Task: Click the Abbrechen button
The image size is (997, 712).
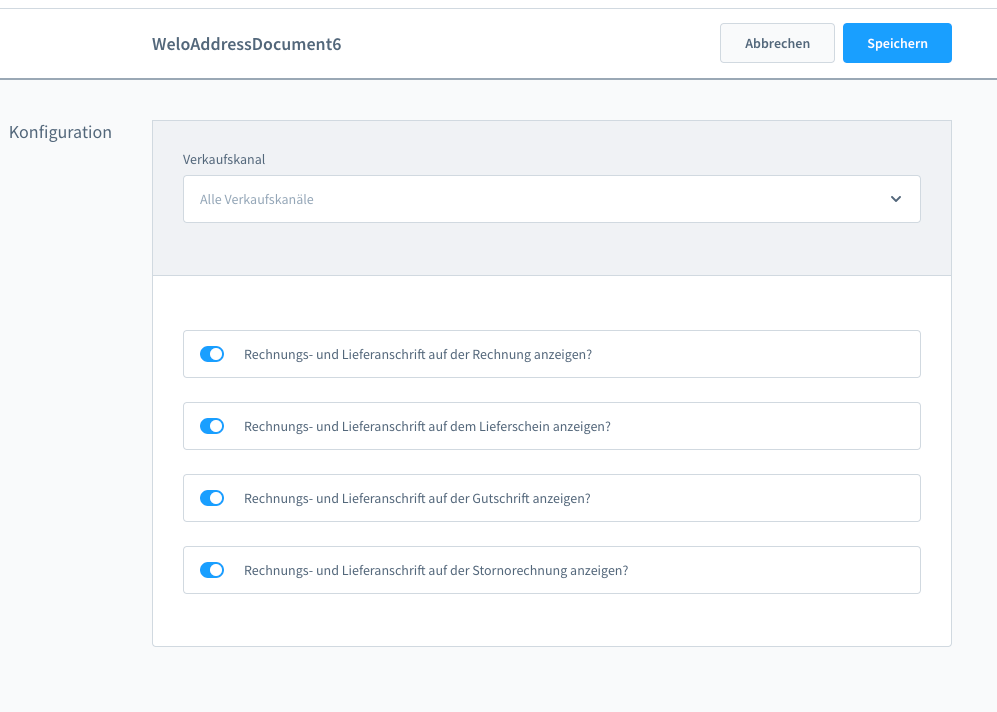Action: coord(777,43)
